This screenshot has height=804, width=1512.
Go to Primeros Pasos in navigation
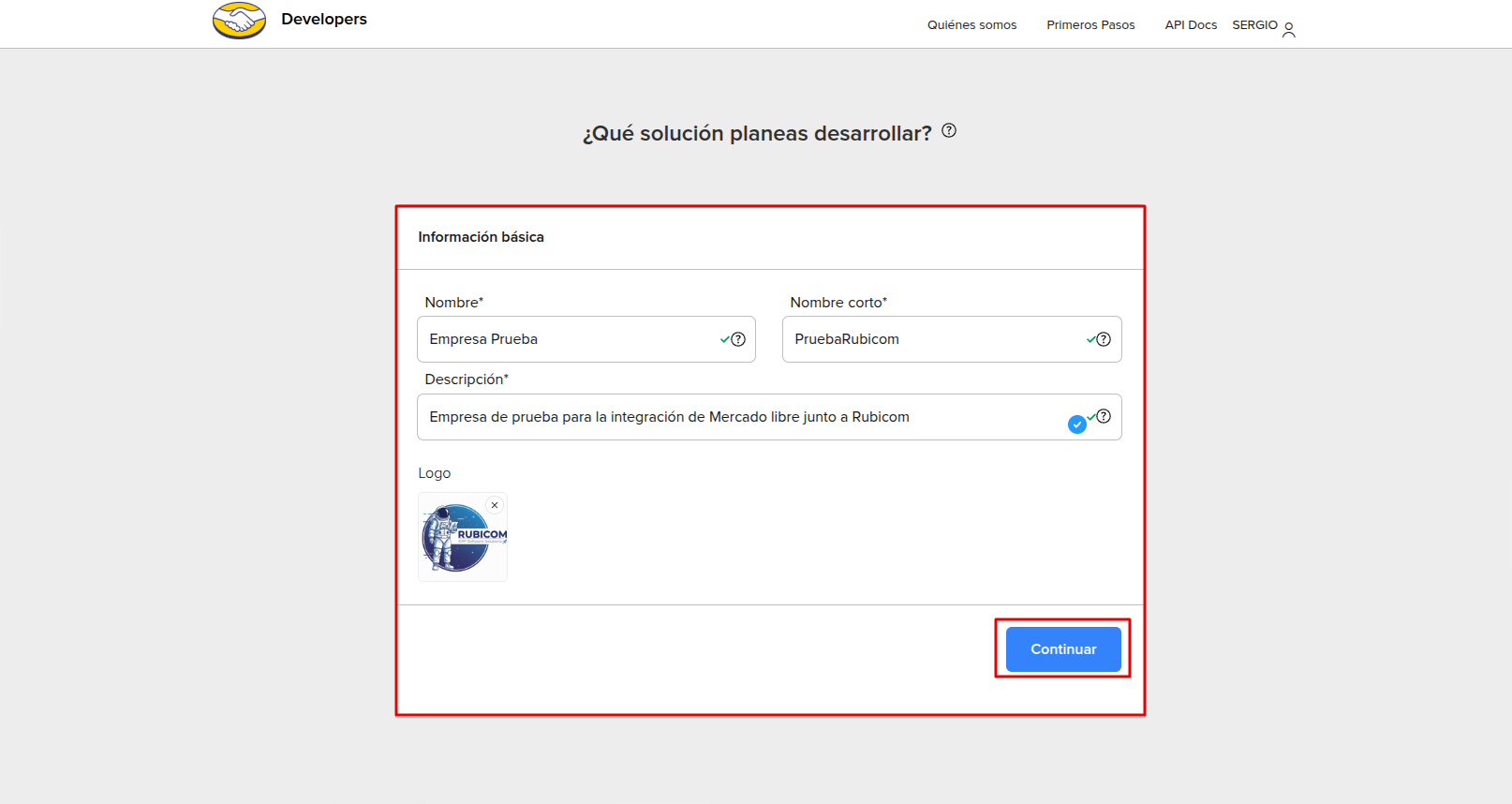click(x=1090, y=25)
